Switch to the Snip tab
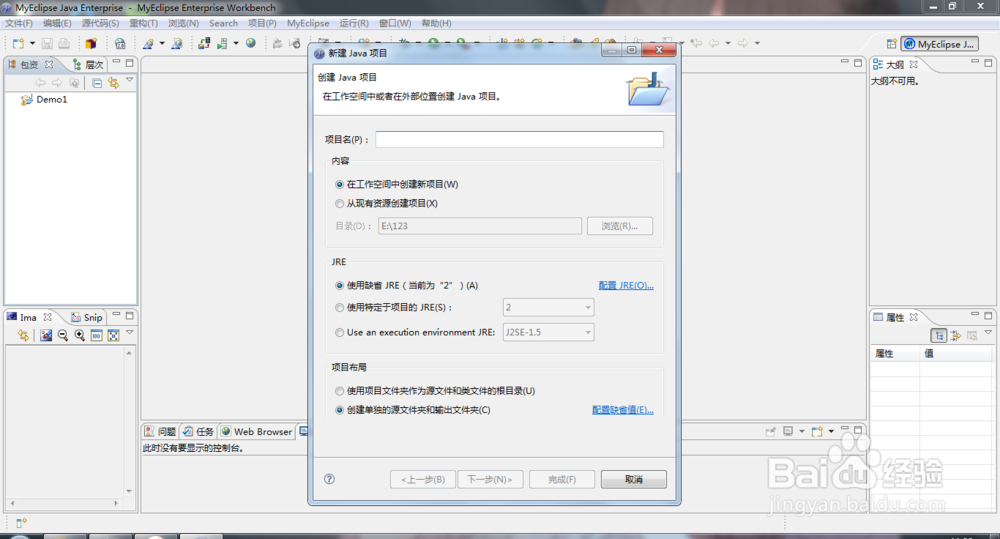The width and height of the screenshot is (1000, 539). tap(87, 317)
